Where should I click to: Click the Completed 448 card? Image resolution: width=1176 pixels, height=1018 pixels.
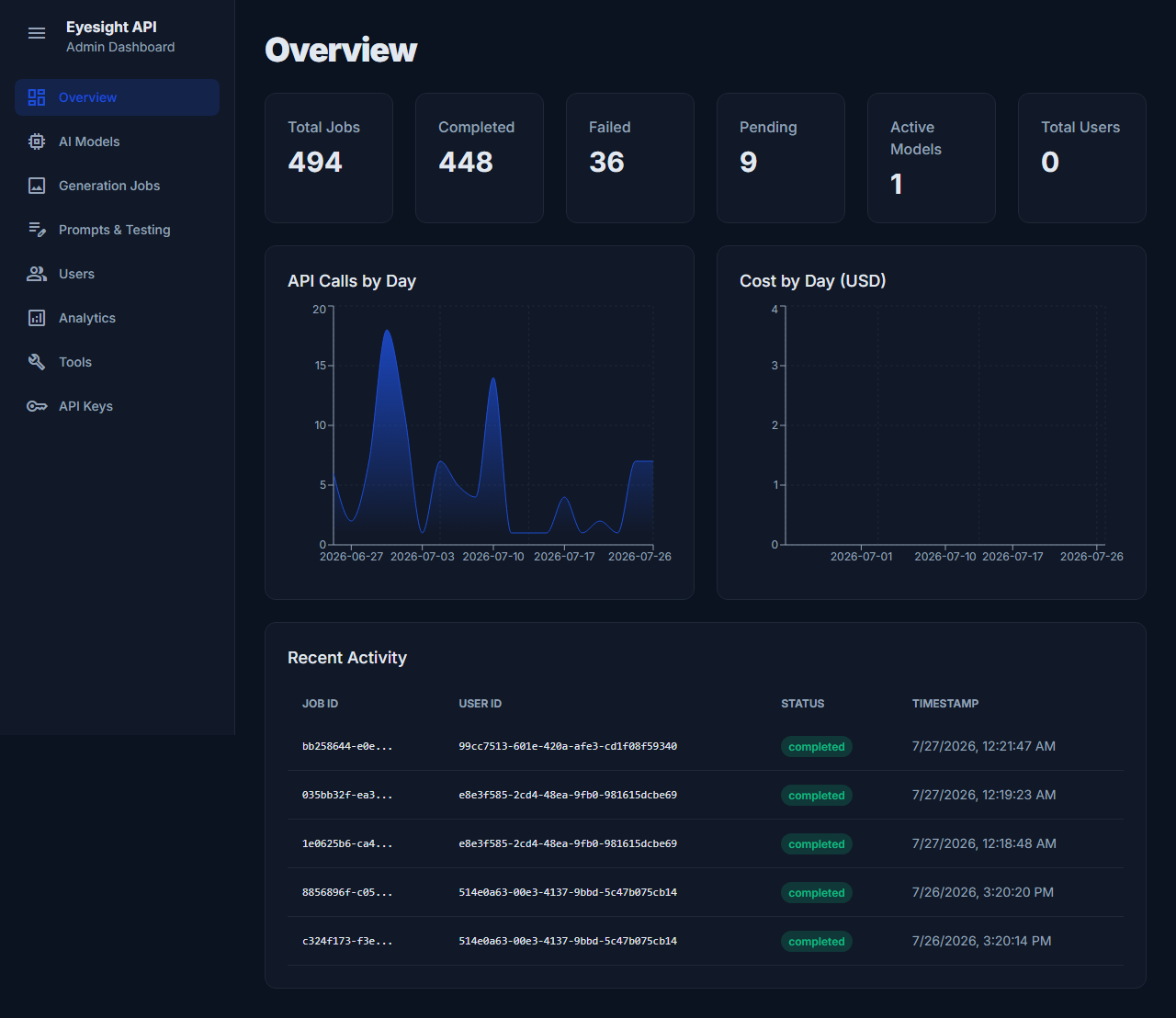tap(480, 158)
